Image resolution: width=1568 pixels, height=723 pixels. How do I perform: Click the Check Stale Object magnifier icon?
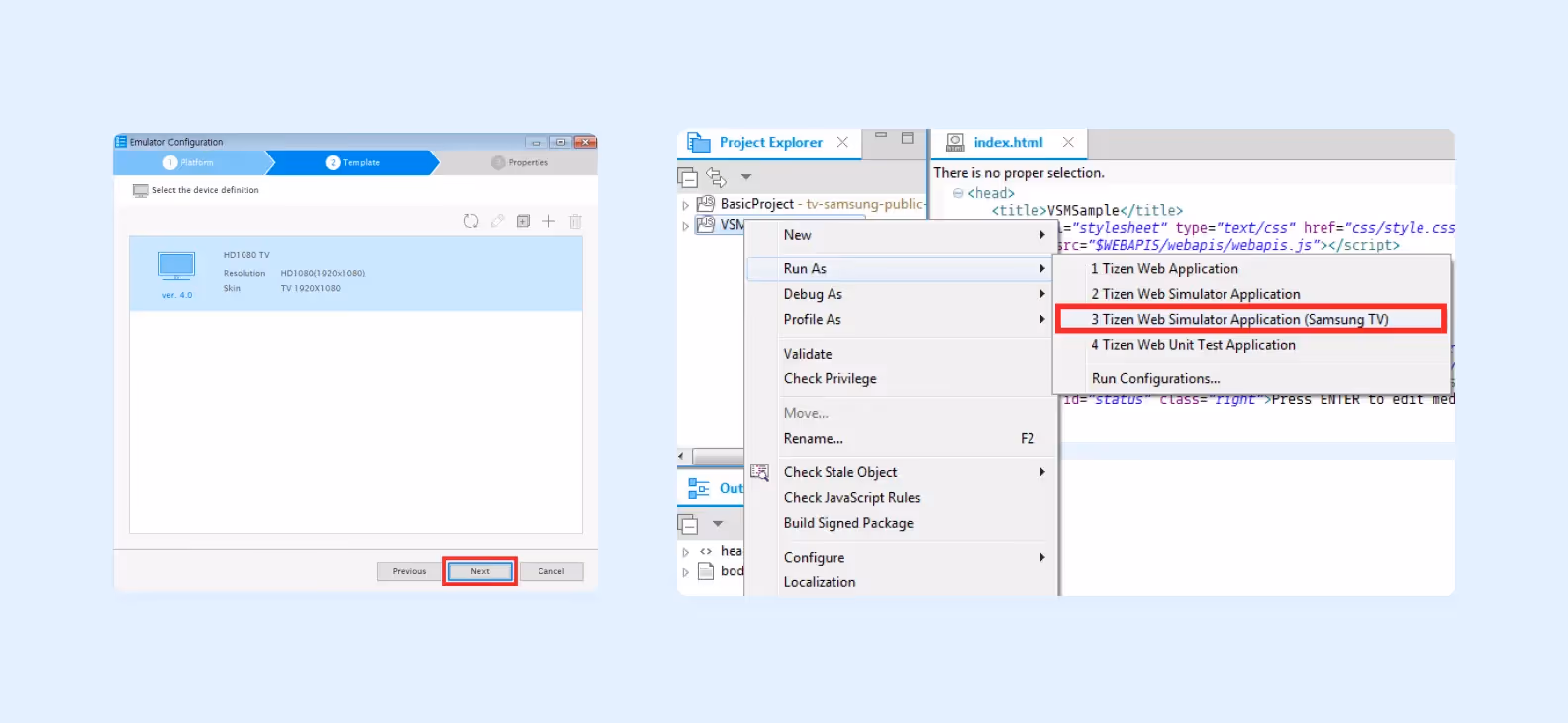click(x=759, y=472)
